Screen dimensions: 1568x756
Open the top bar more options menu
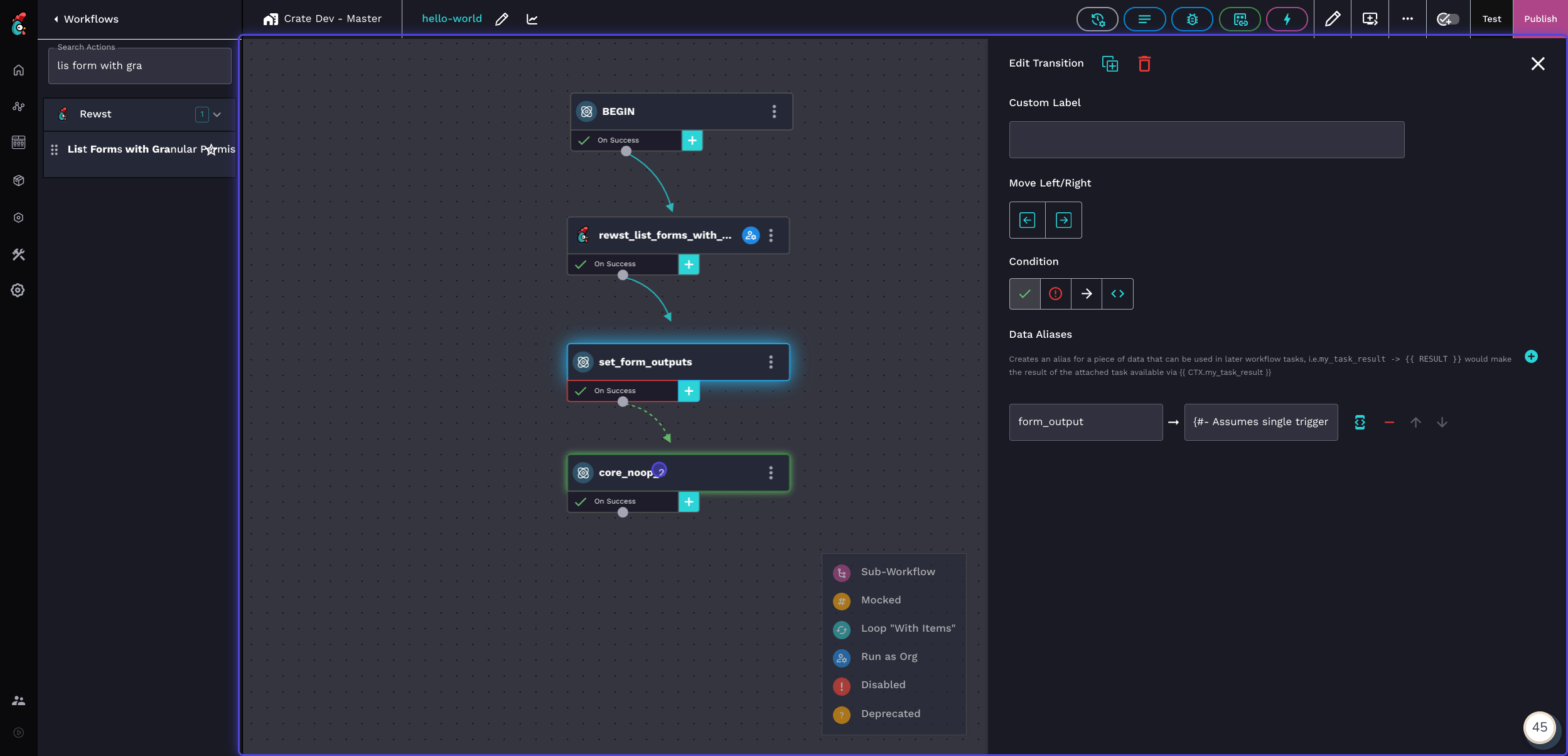[1407, 19]
